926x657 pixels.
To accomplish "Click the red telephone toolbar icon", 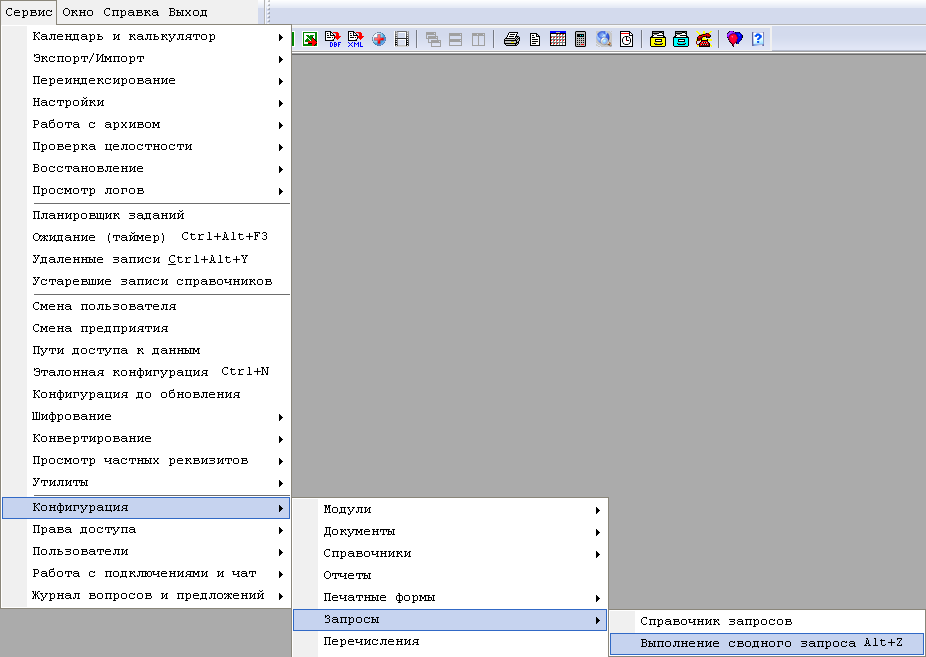I will [x=704, y=40].
